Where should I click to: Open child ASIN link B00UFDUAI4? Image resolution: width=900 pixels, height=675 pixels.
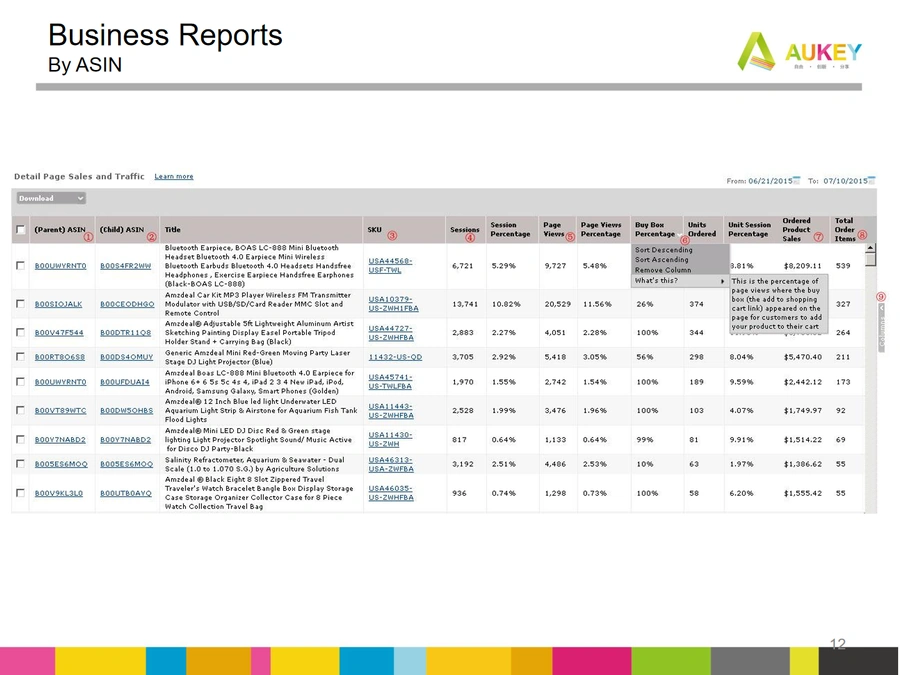point(125,382)
